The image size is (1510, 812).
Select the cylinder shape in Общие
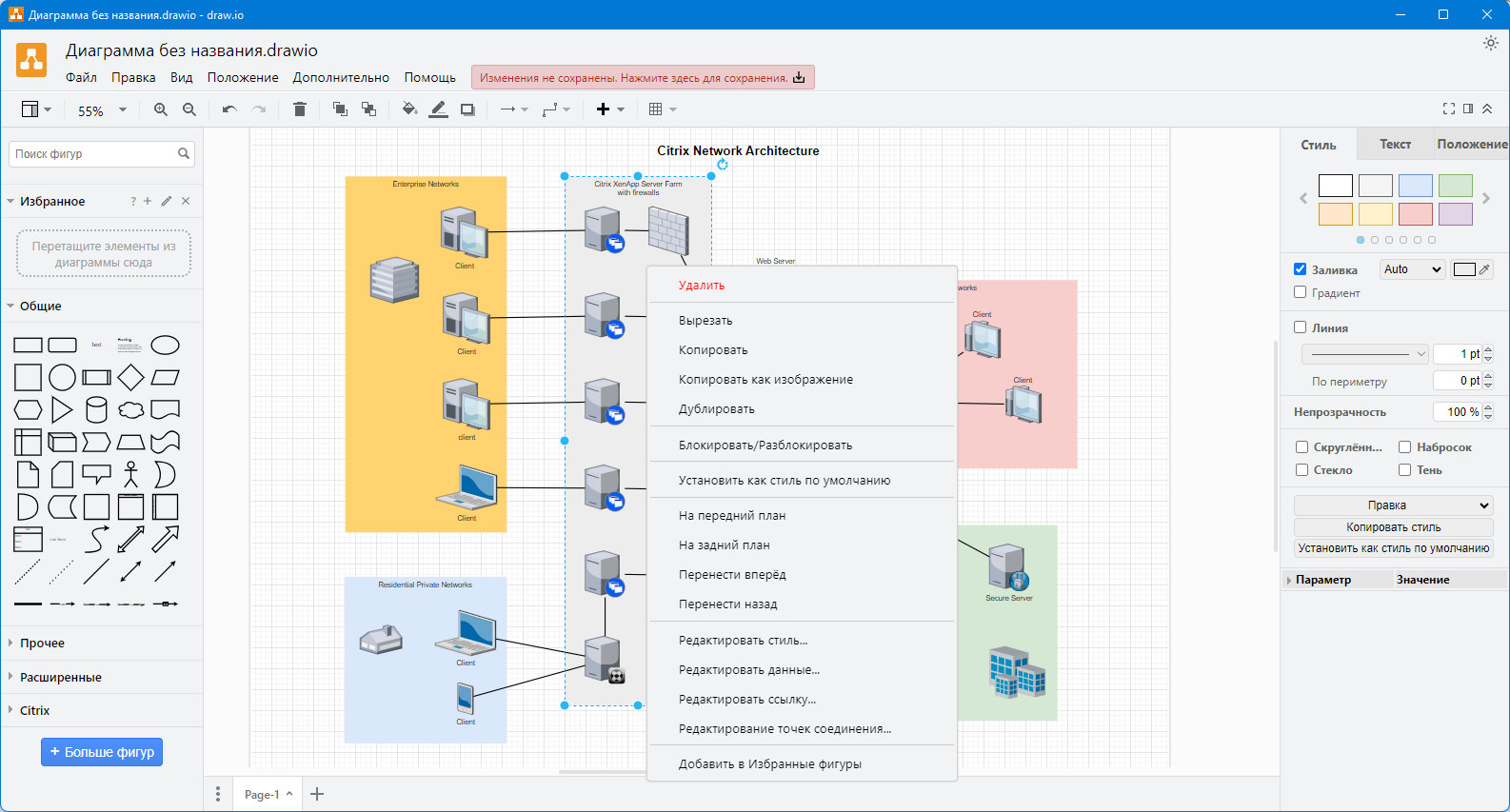(96, 409)
